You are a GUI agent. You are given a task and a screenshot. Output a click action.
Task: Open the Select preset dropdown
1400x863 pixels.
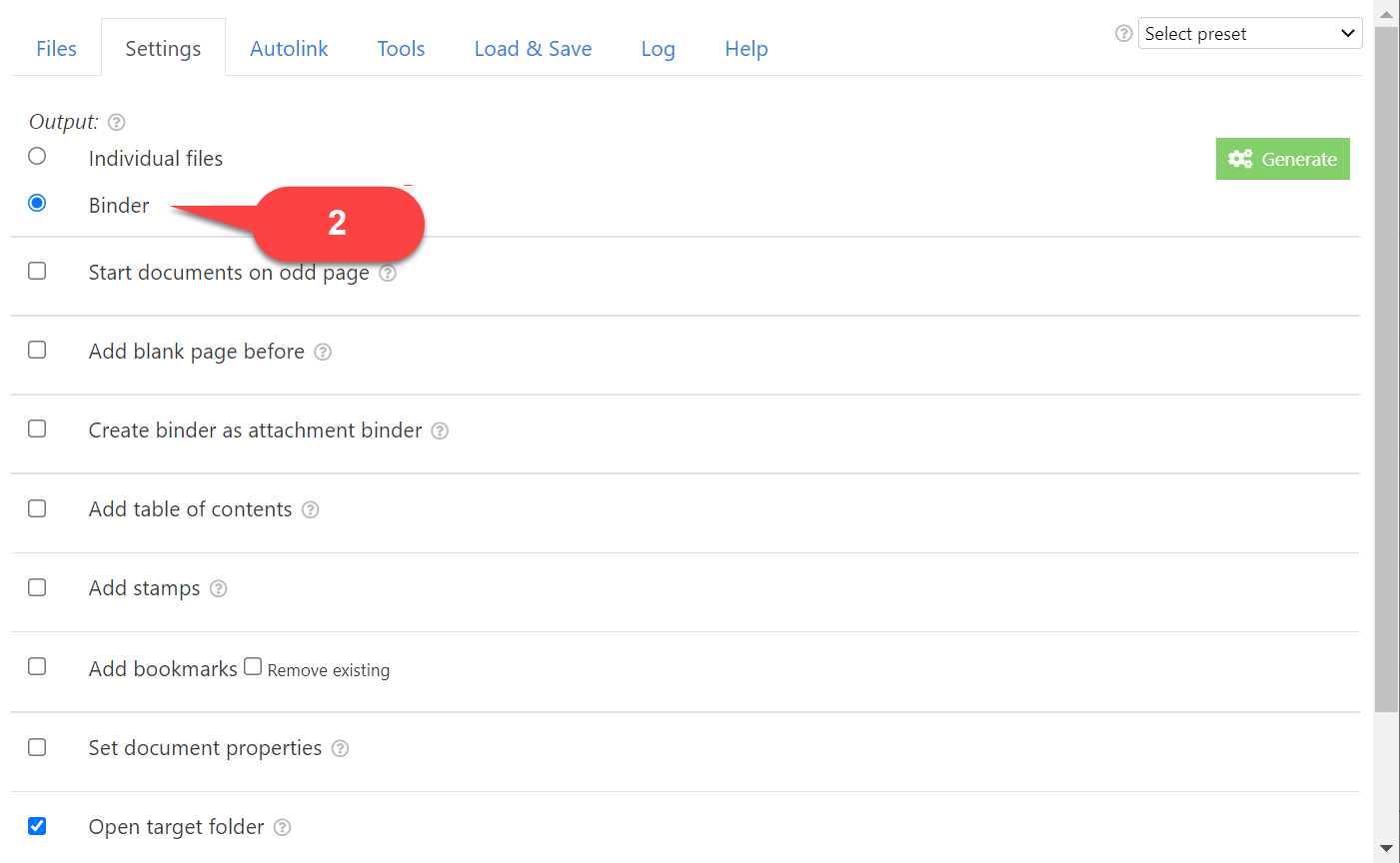click(1249, 33)
